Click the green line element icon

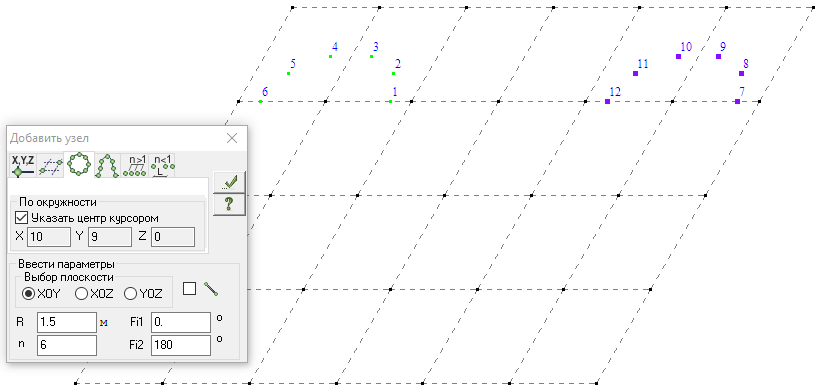(x=211, y=289)
